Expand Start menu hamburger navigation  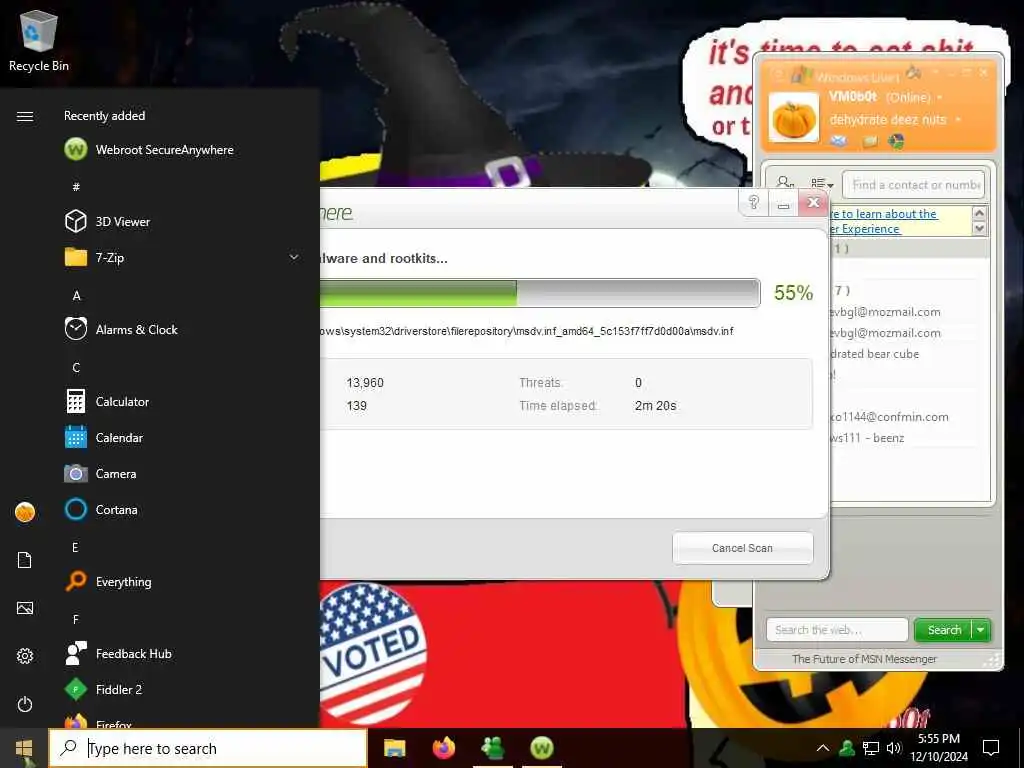click(25, 116)
